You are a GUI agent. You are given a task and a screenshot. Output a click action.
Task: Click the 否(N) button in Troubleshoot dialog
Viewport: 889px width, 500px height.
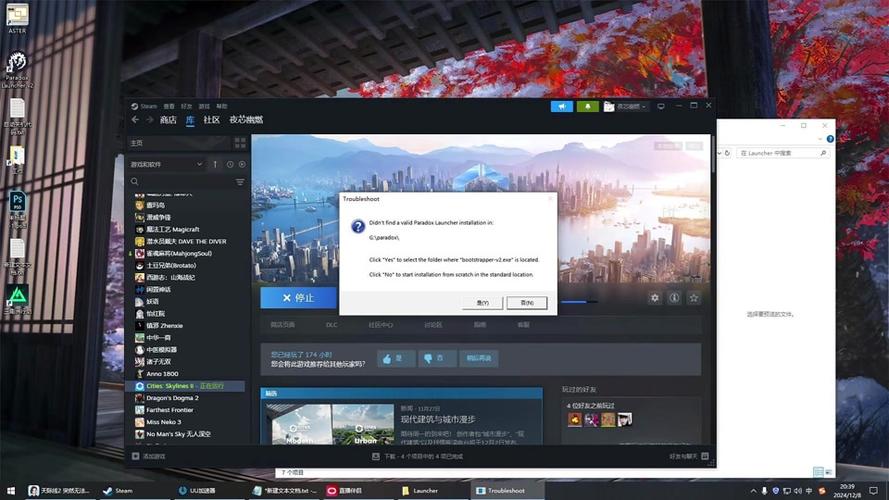click(527, 303)
